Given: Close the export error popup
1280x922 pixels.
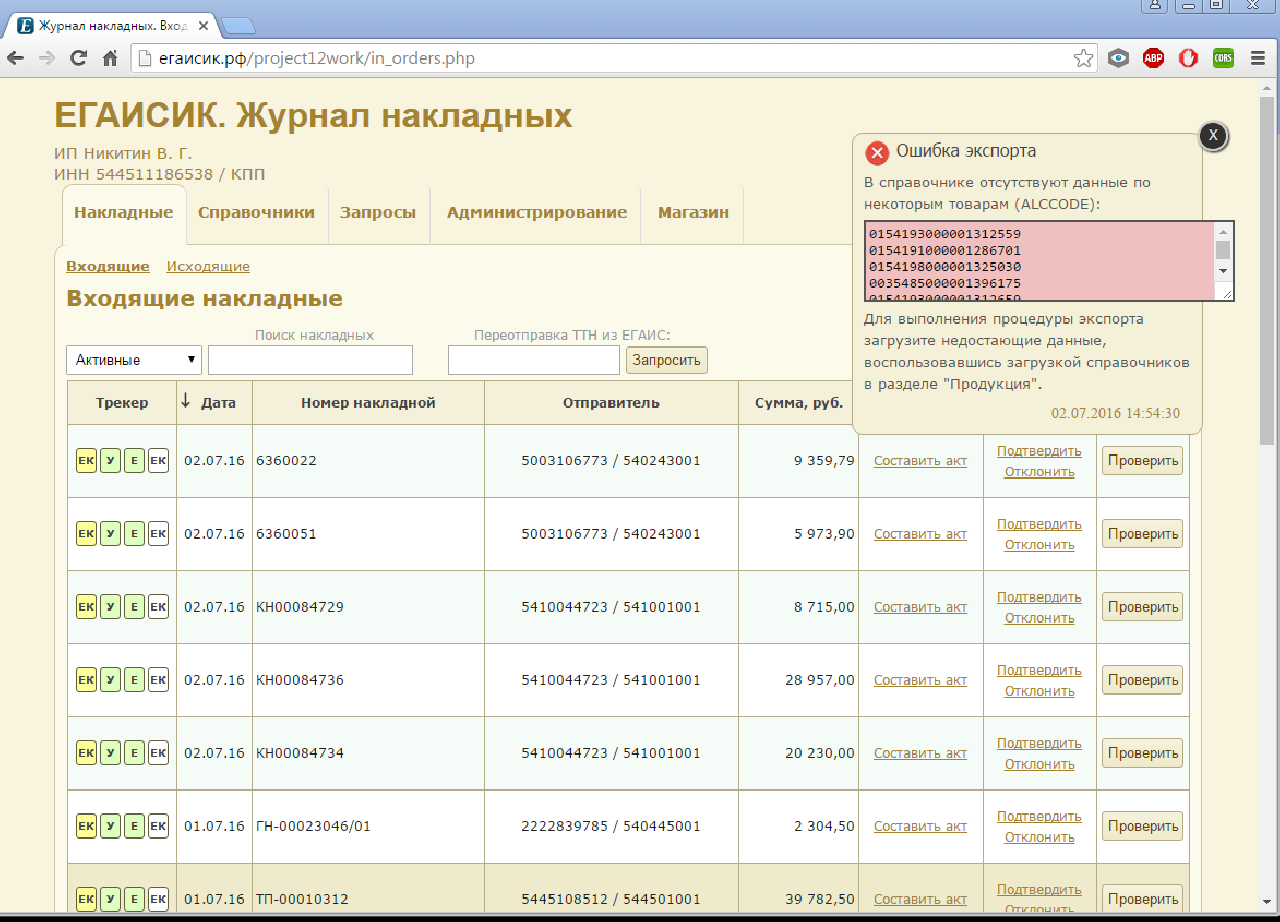Looking at the screenshot, I should 1212,136.
